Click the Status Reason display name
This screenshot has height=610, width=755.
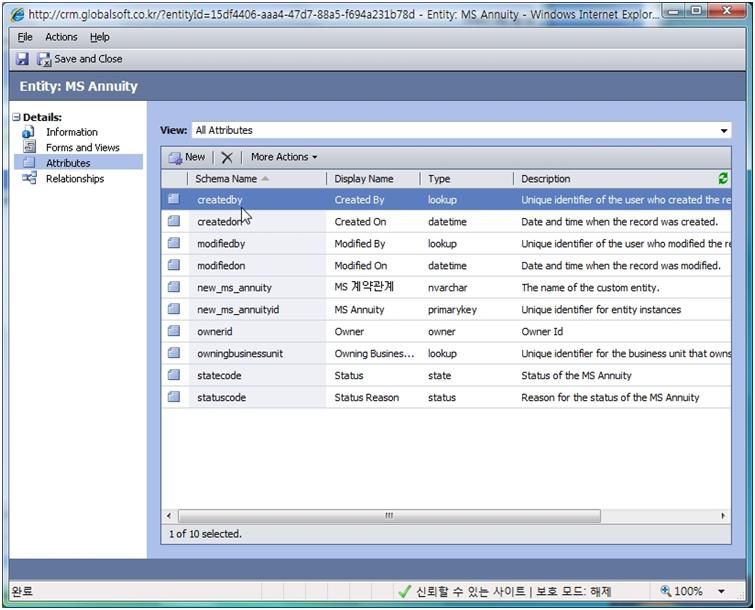(367, 398)
